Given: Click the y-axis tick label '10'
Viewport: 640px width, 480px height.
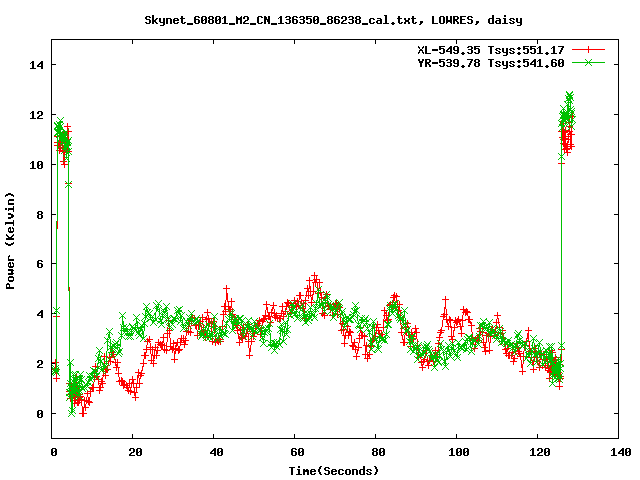Looking at the screenshot, I should [36, 165].
